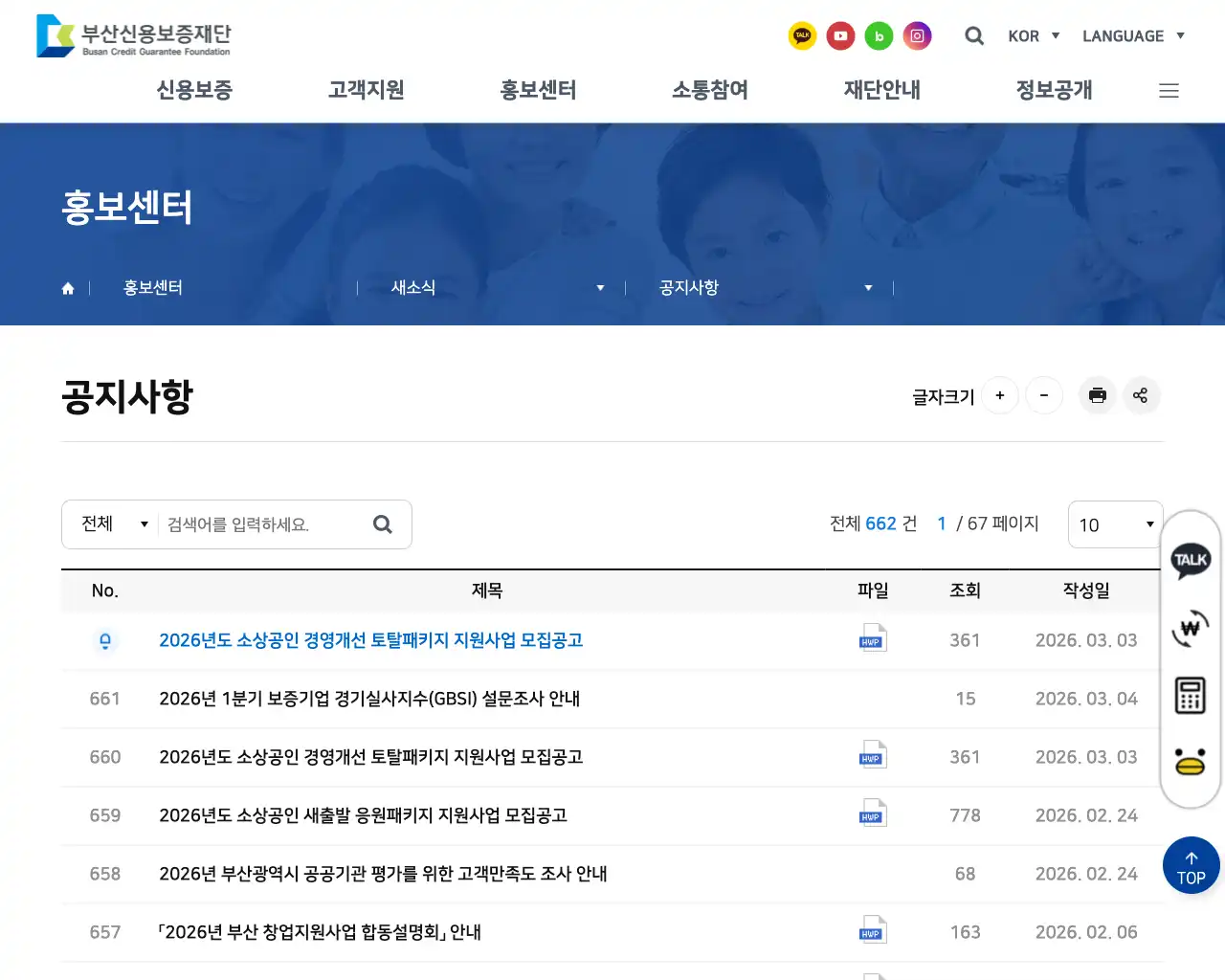
Task: Increase font size with plus button
Action: click(1000, 395)
